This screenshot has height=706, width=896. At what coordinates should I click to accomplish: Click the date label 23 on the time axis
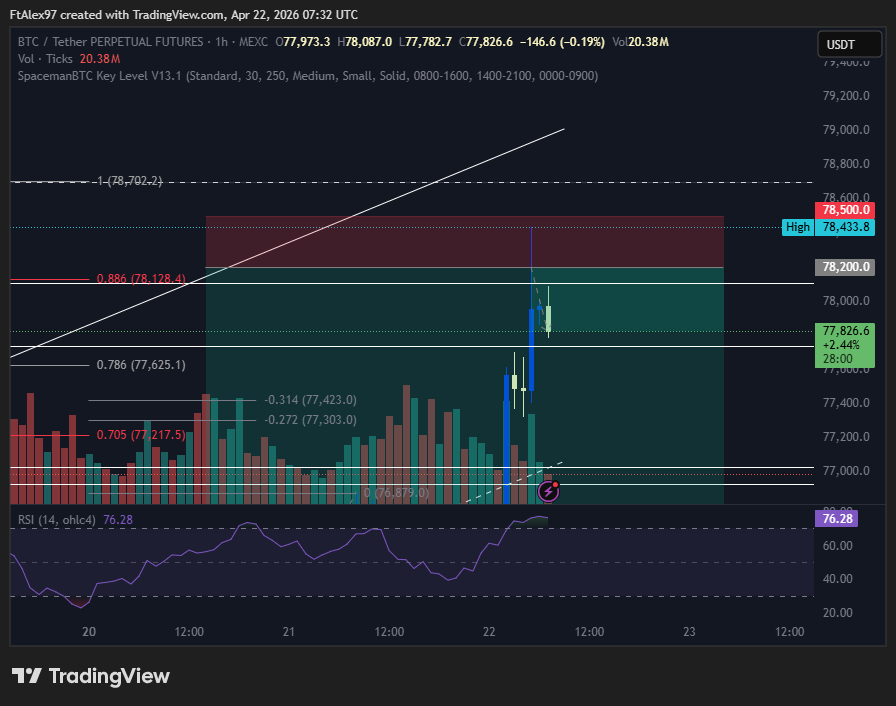pyautogui.click(x=689, y=632)
